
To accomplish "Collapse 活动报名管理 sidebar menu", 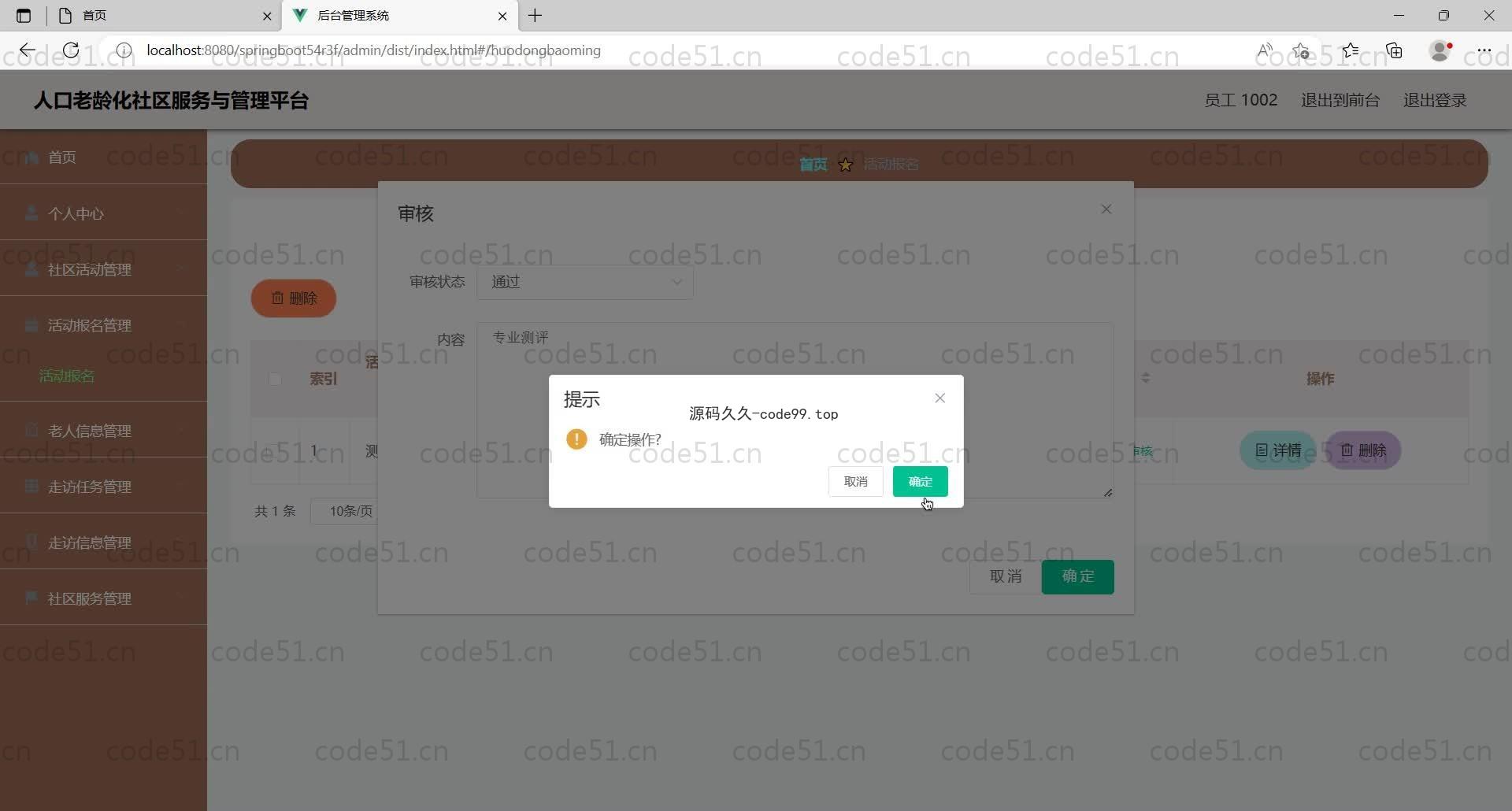I will [x=103, y=325].
